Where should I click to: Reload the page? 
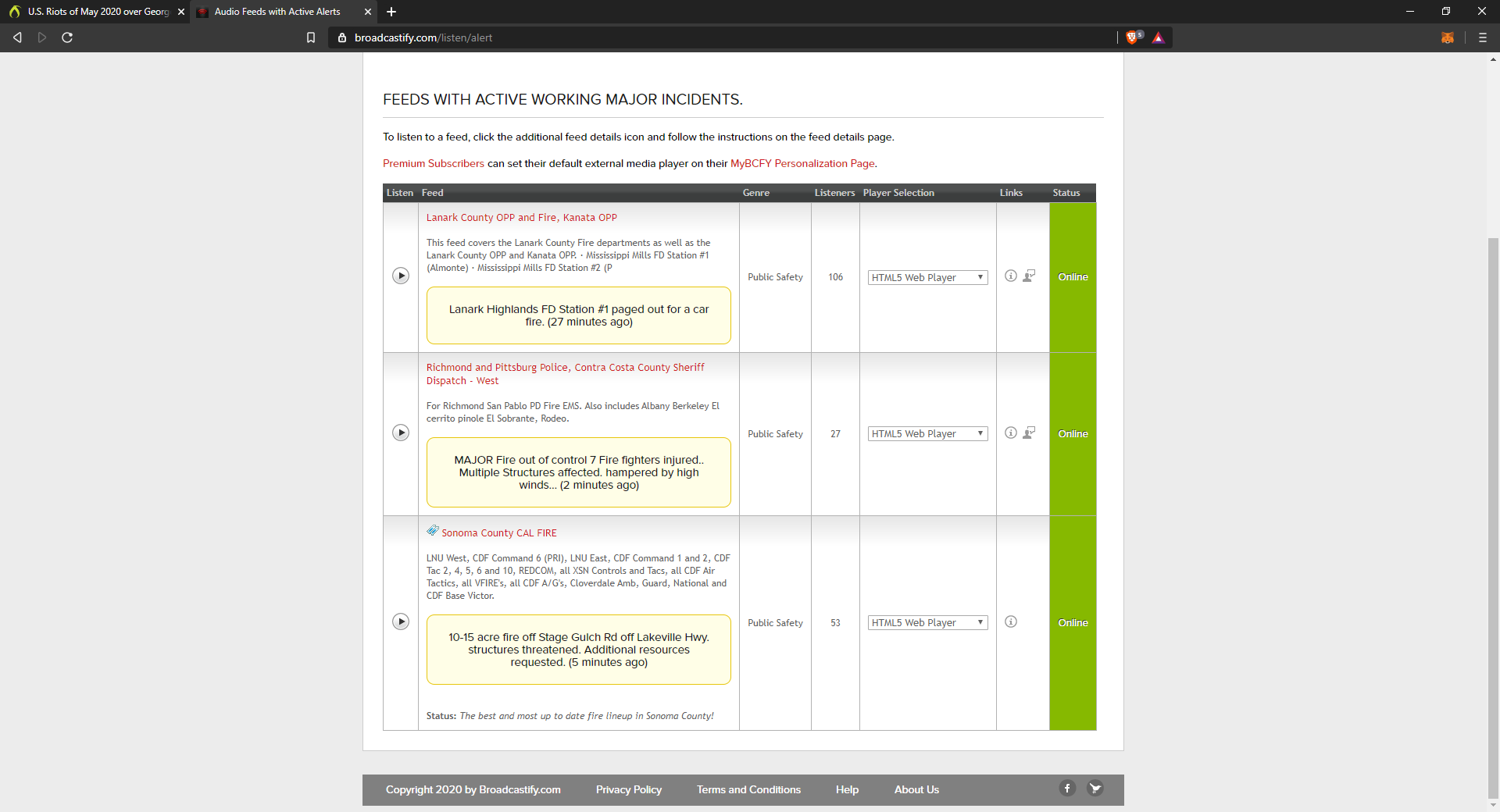click(67, 37)
